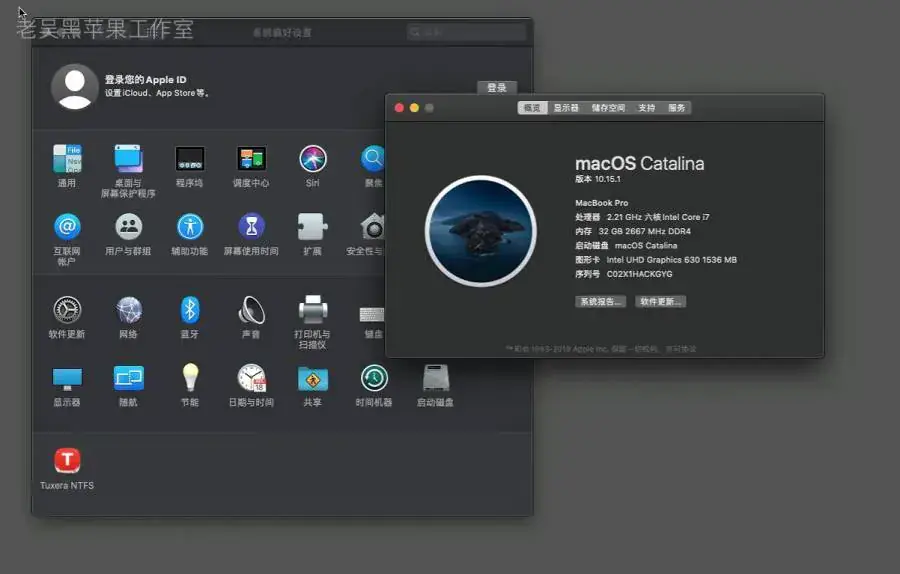
Task: Open 屏幕使用时间 (Screen Time) preferences
Action: [x=251, y=227]
